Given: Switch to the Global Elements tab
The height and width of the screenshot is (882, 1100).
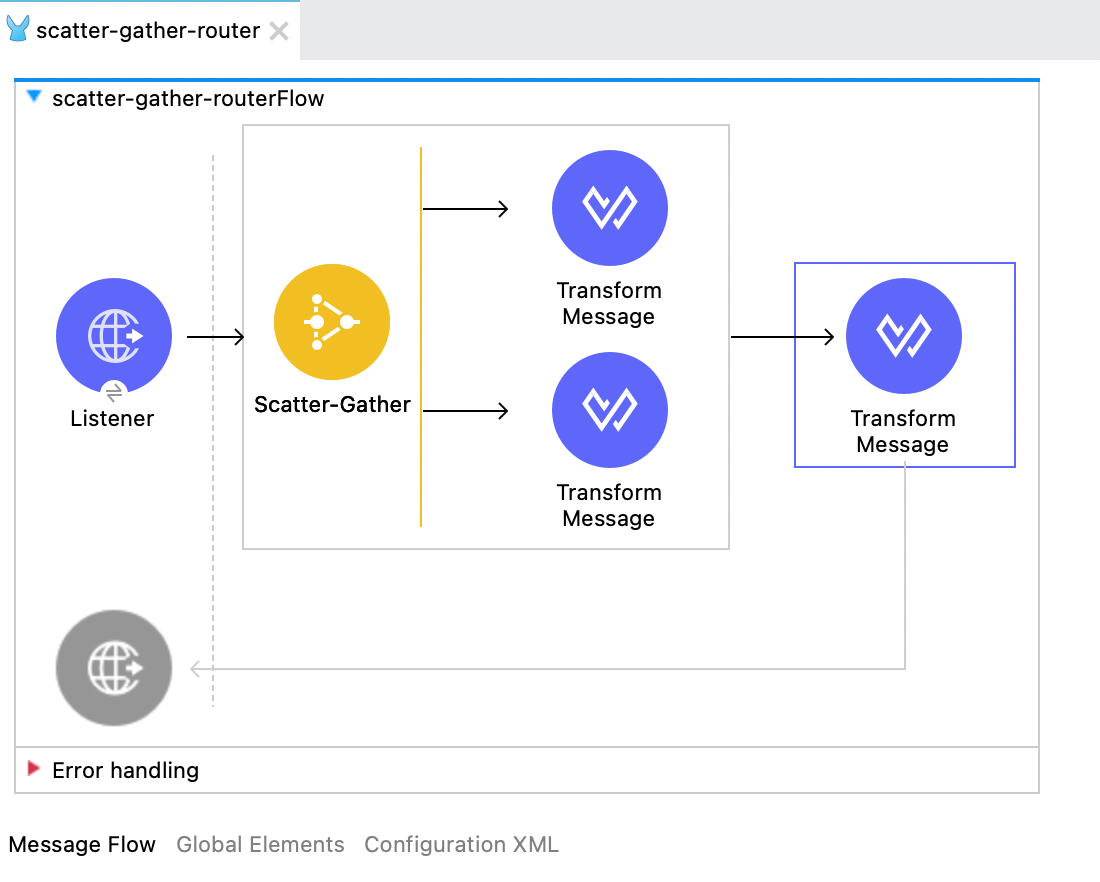Looking at the screenshot, I should [x=260, y=845].
